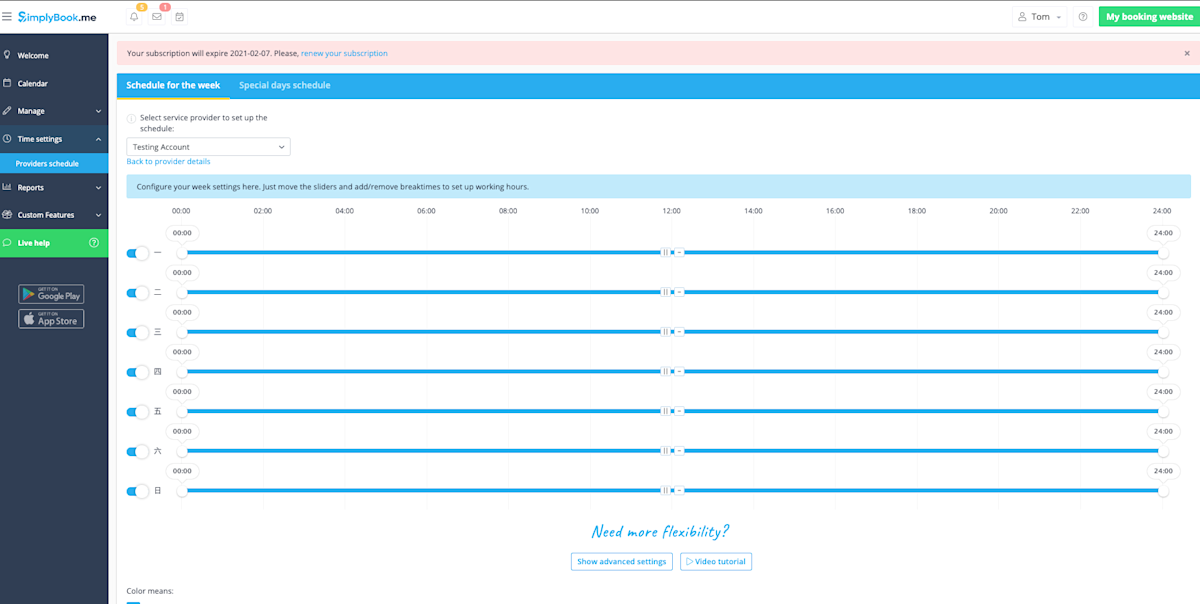Image resolution: width=1200 pixels, height=604 pixels.
Task: Remove breaktime with minus on 四 row
Action: (679, 371)
